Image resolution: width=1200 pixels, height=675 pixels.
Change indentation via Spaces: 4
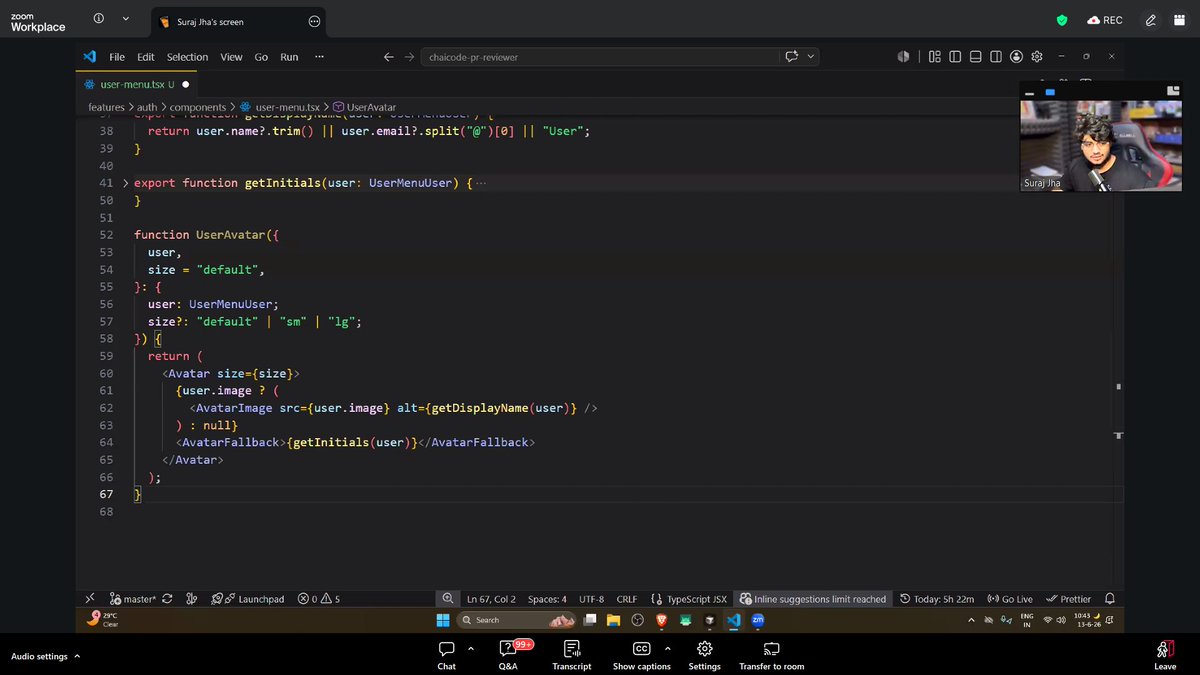547,599
